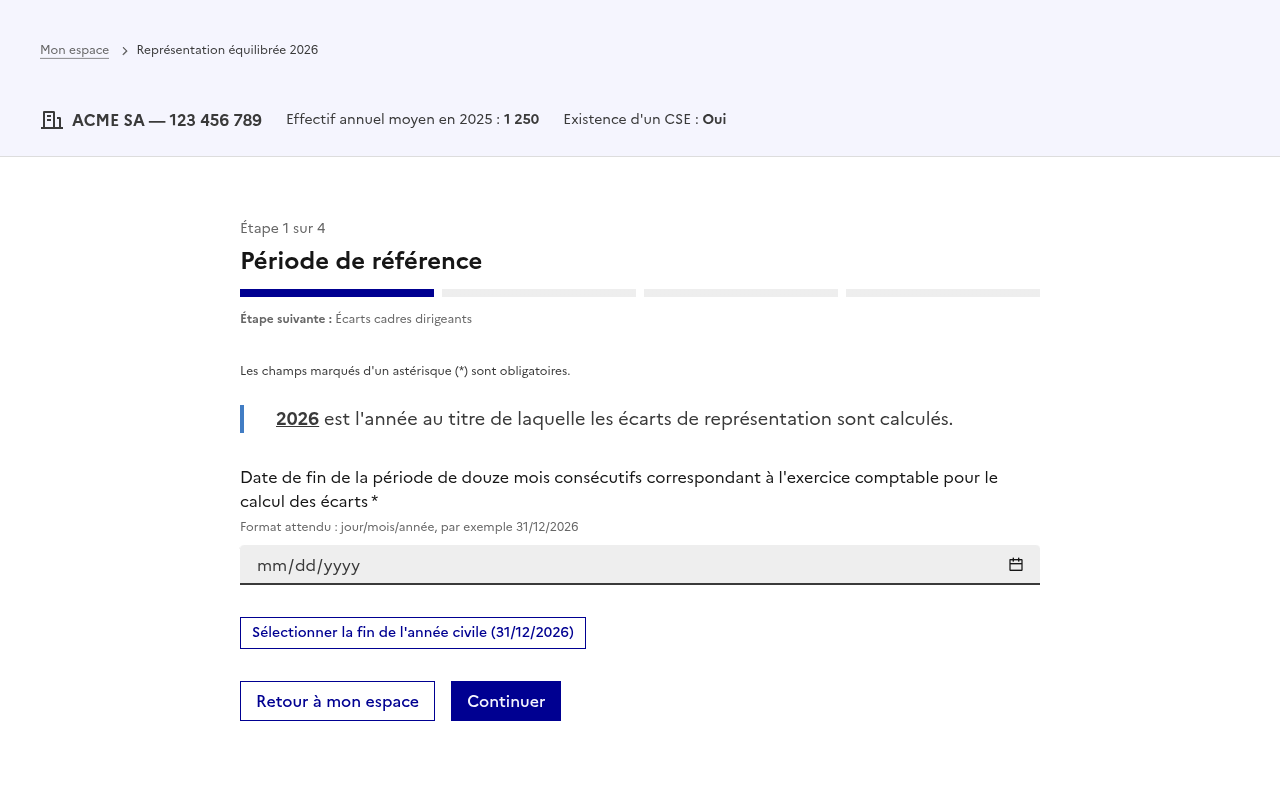Click the Étape 1 sur 4 step label

point(282,228)
